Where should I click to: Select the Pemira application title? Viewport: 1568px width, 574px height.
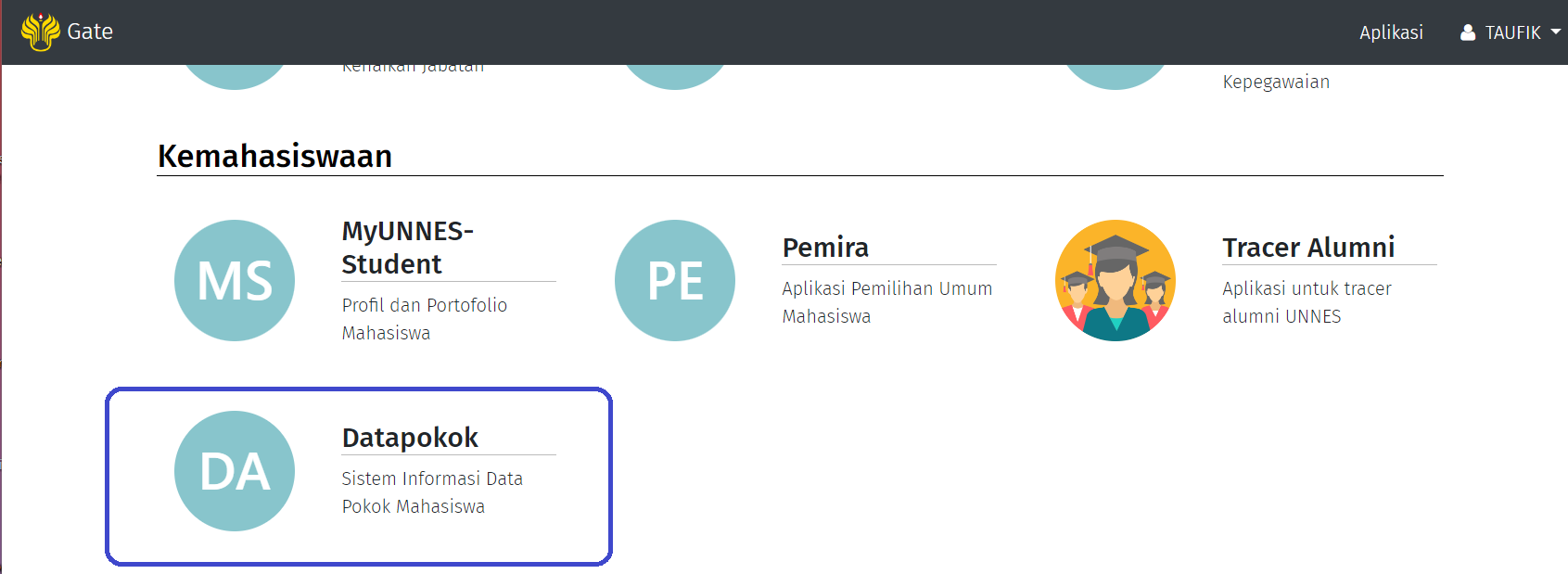coord(825,248)
